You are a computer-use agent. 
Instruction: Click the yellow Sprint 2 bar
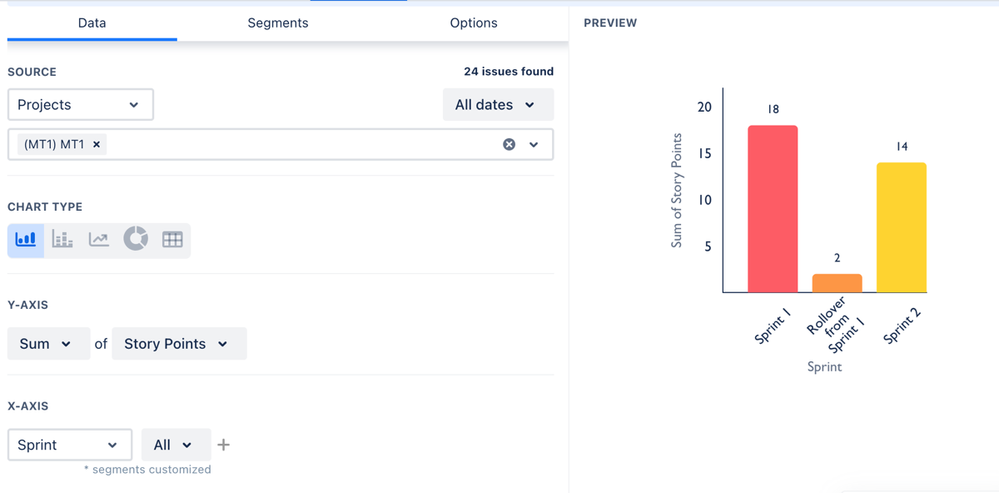[902, 227]
